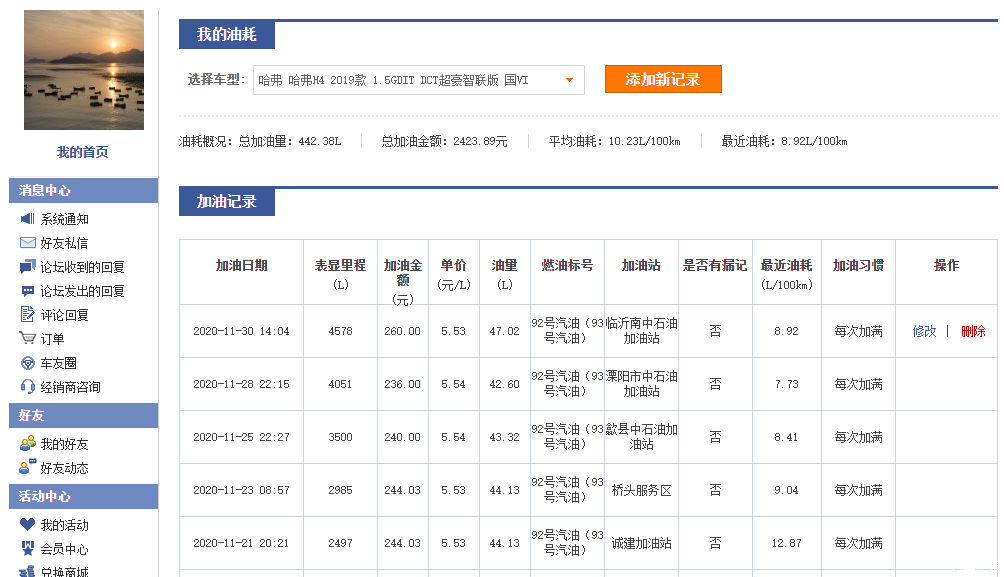This screenshot has height=577, width=1004.
Task: Open the vehicle model dropdown
Action: point(418,80)
